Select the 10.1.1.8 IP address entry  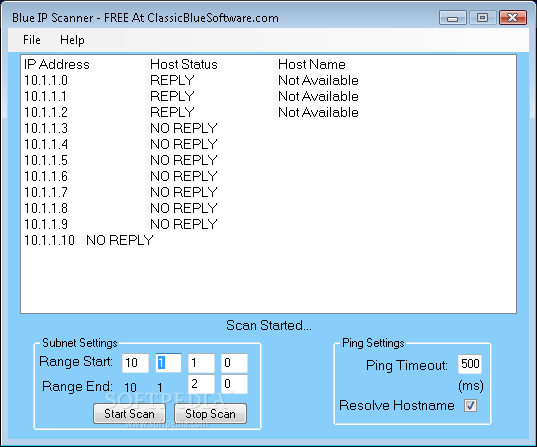46,208
